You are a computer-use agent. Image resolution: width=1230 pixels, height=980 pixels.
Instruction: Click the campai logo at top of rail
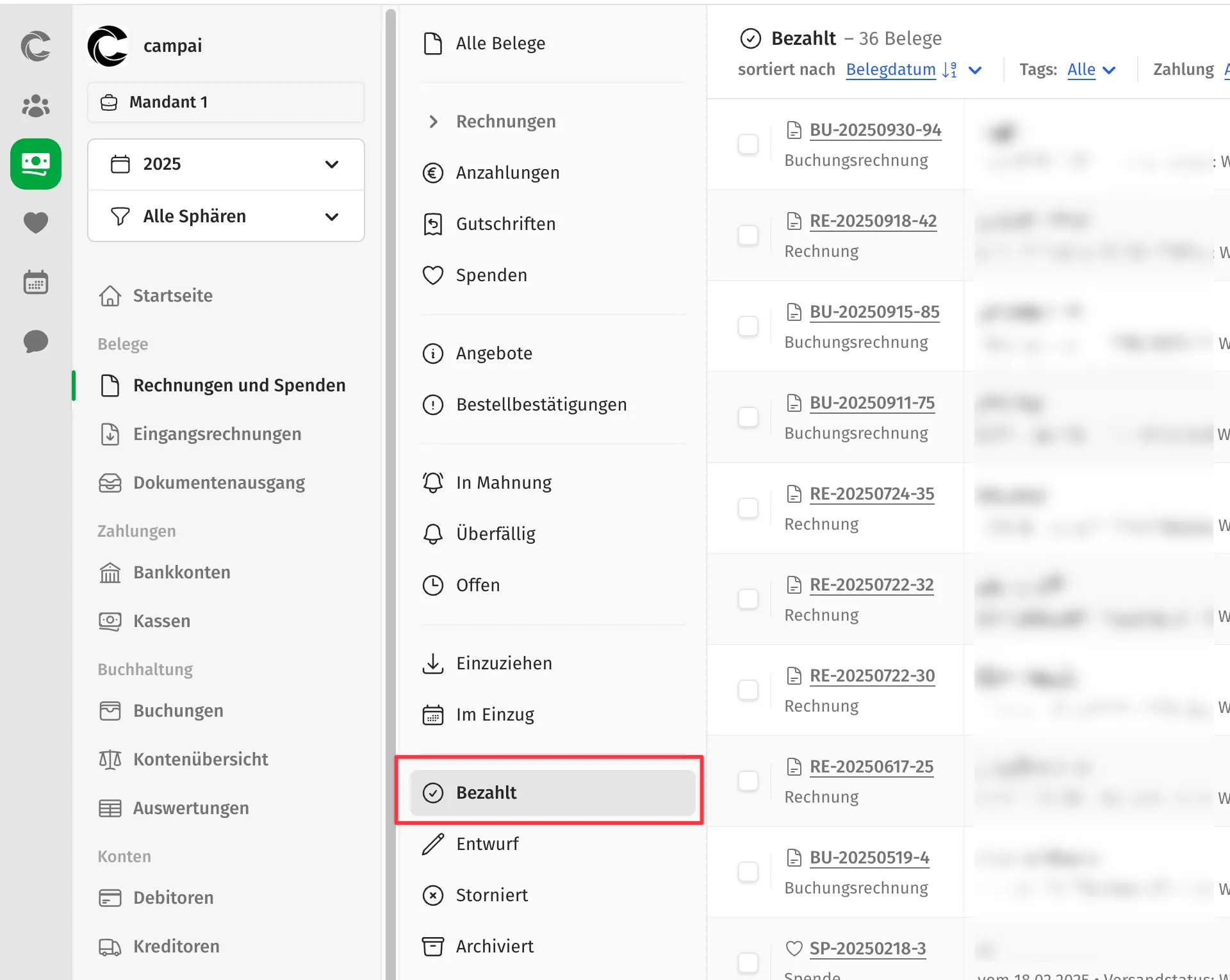pyautogui.click(x=35, y=46)
